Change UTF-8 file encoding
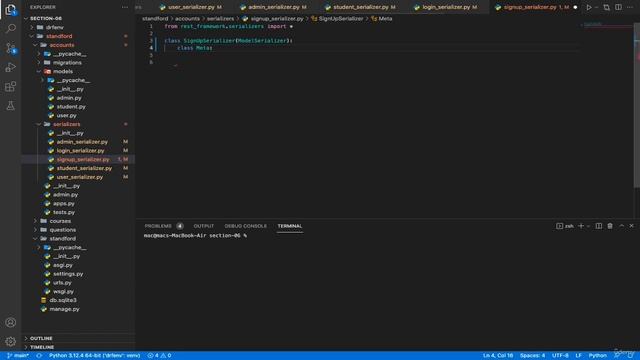640x360 pixels. click(560, 356)
